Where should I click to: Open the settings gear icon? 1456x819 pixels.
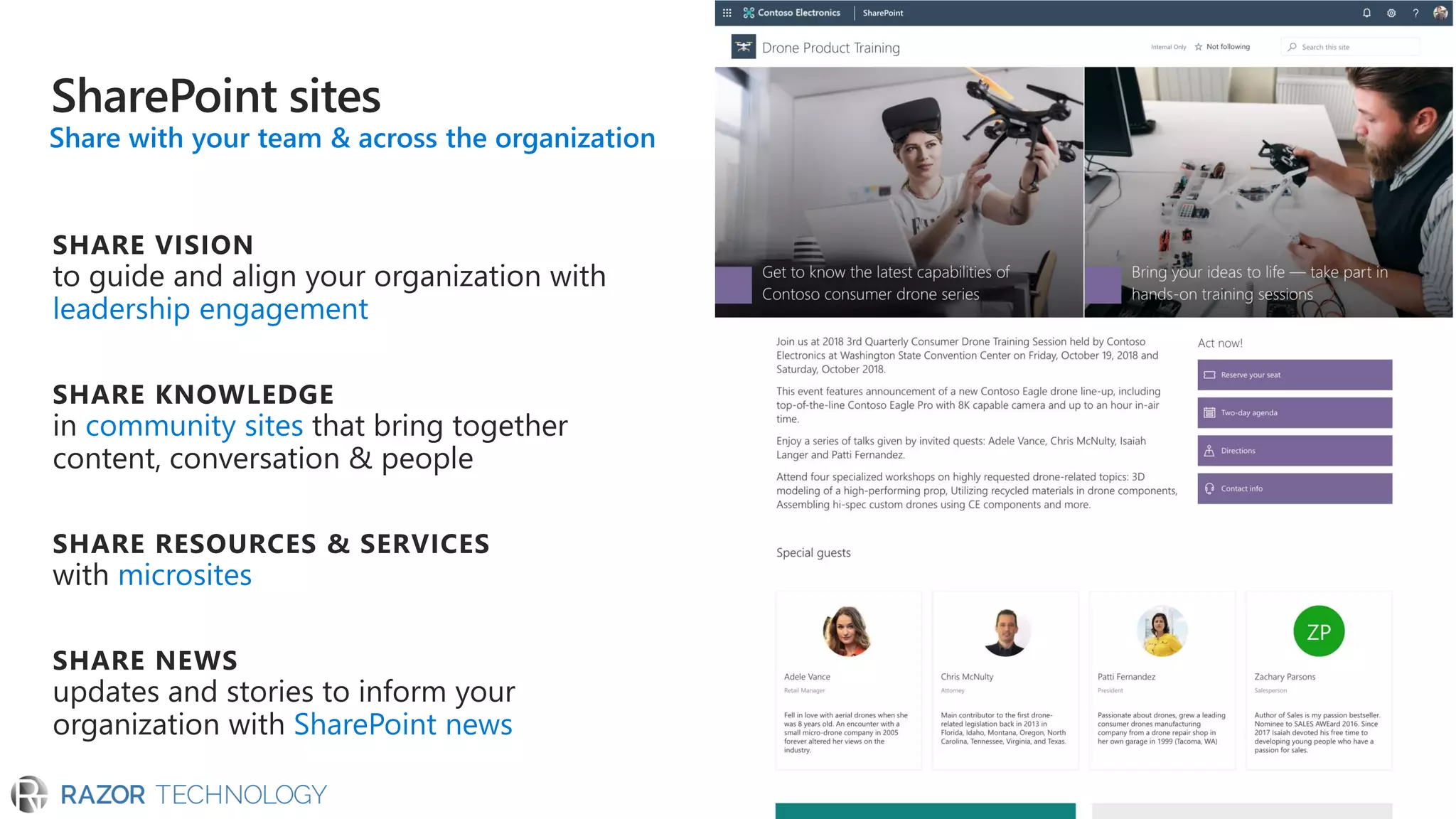[x=1391, y=13]
